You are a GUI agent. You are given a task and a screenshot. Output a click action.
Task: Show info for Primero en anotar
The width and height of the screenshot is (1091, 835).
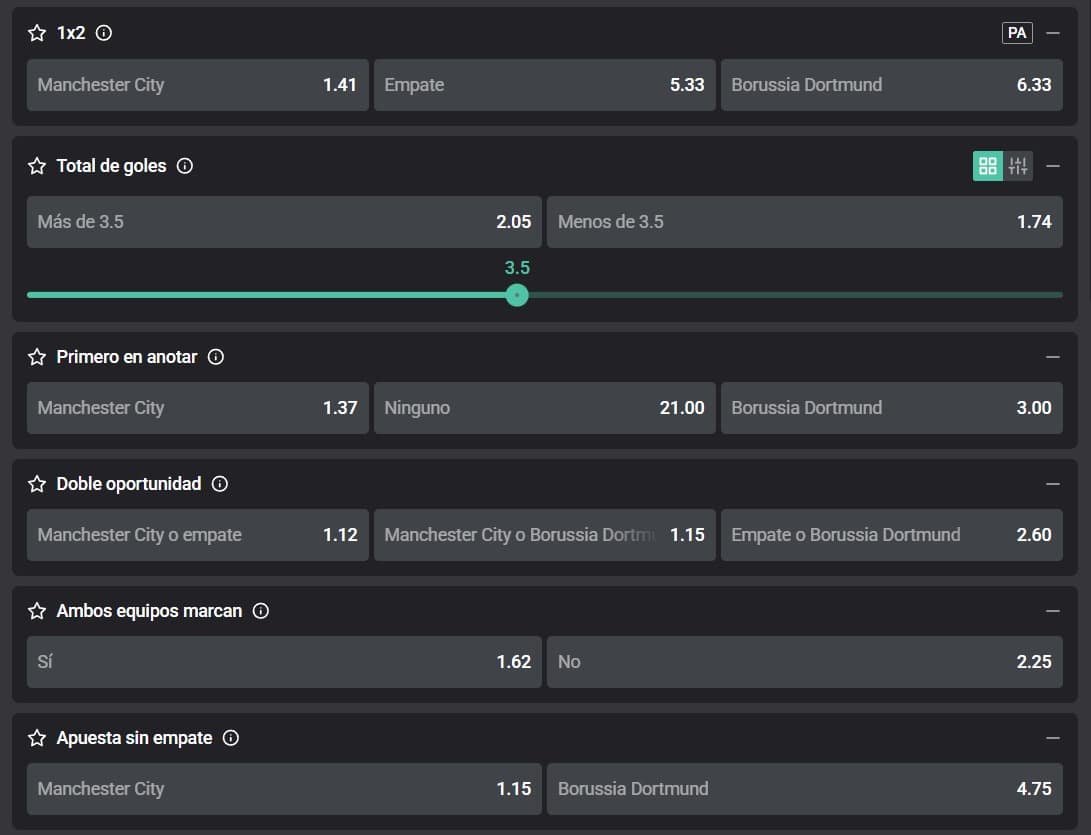tap(215, 357)
